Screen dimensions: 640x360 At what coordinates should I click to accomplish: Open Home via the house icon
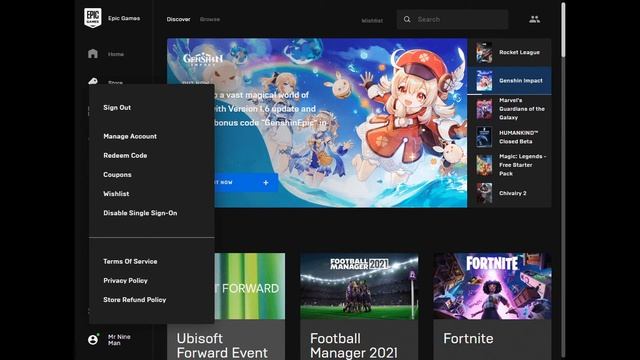(93, 53)
